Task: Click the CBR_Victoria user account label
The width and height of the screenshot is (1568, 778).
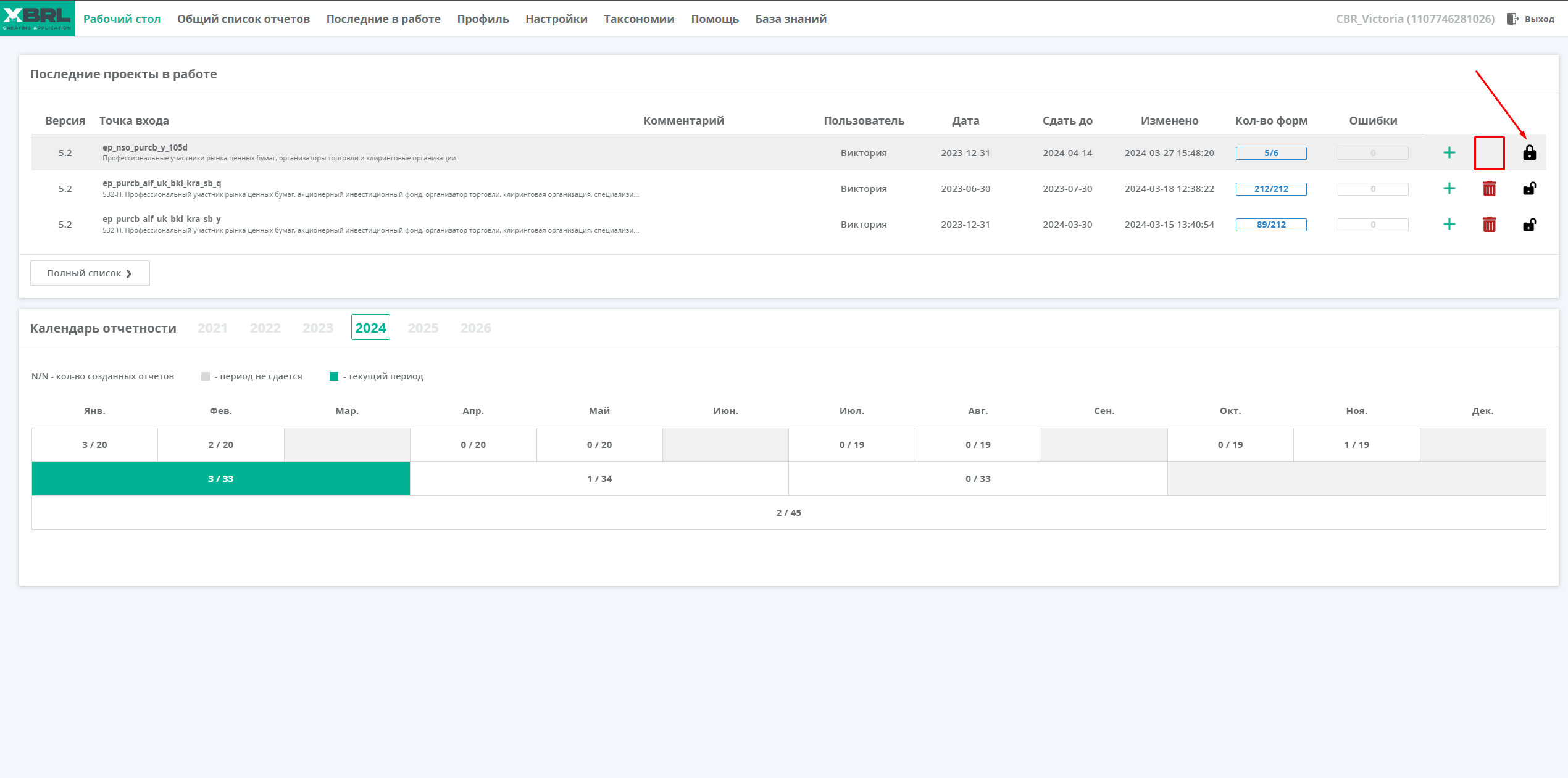Action: coord(1415,19)
